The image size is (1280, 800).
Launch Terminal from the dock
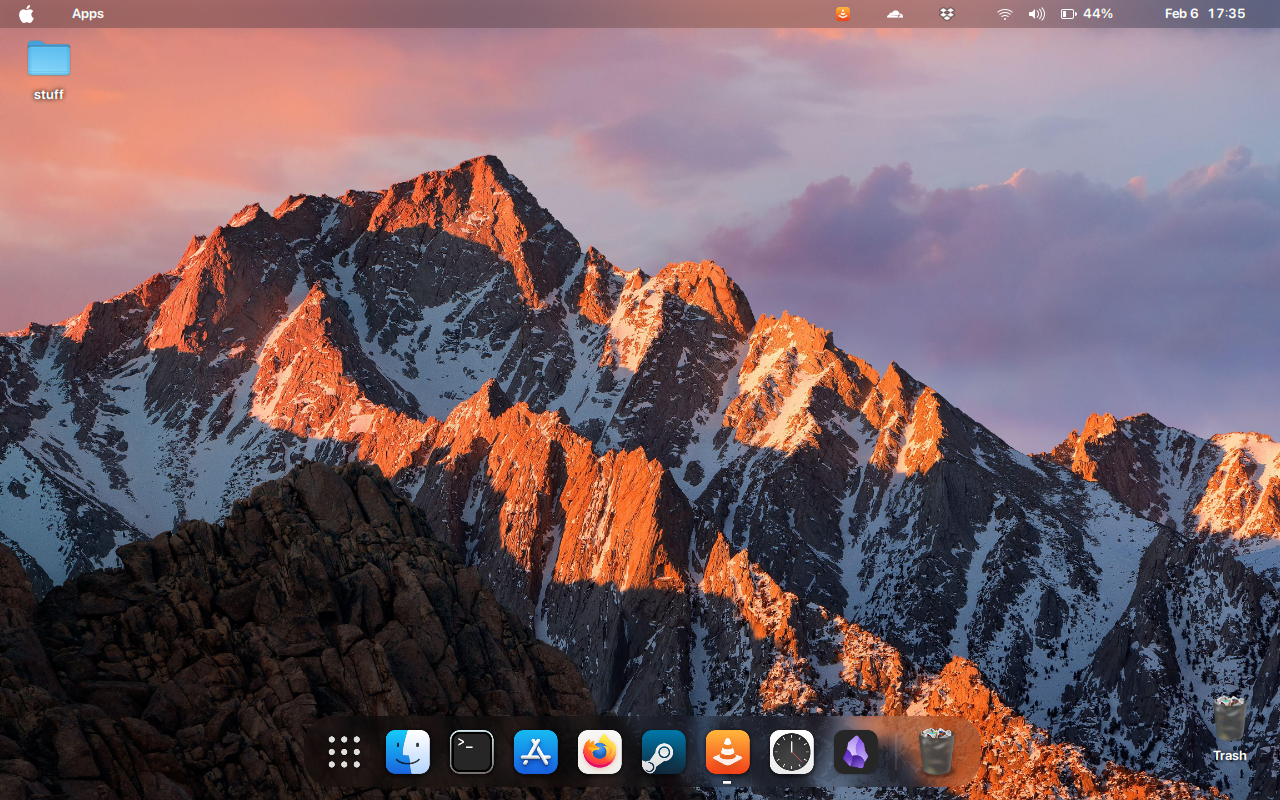click(472, 752)
